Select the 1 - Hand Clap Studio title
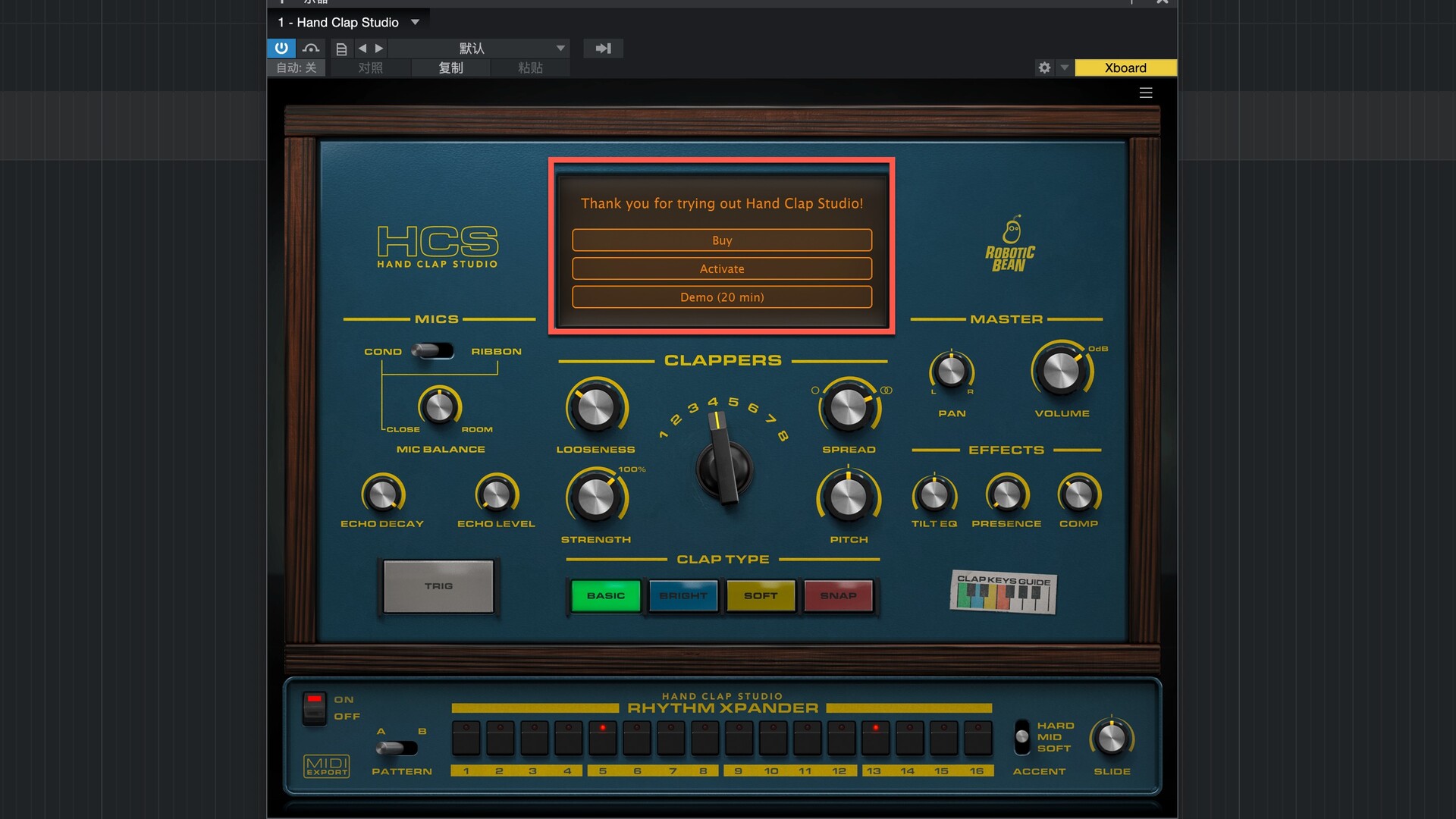The width and height of the screenshot is (1456, 819). [x=338, y=22]
